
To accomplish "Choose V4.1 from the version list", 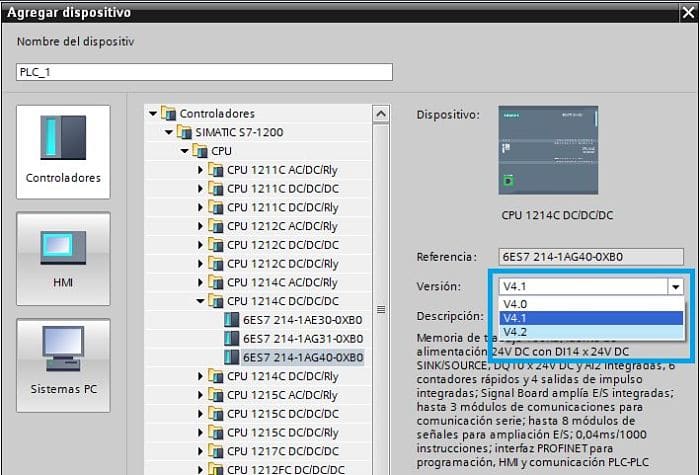I will 591,318.
